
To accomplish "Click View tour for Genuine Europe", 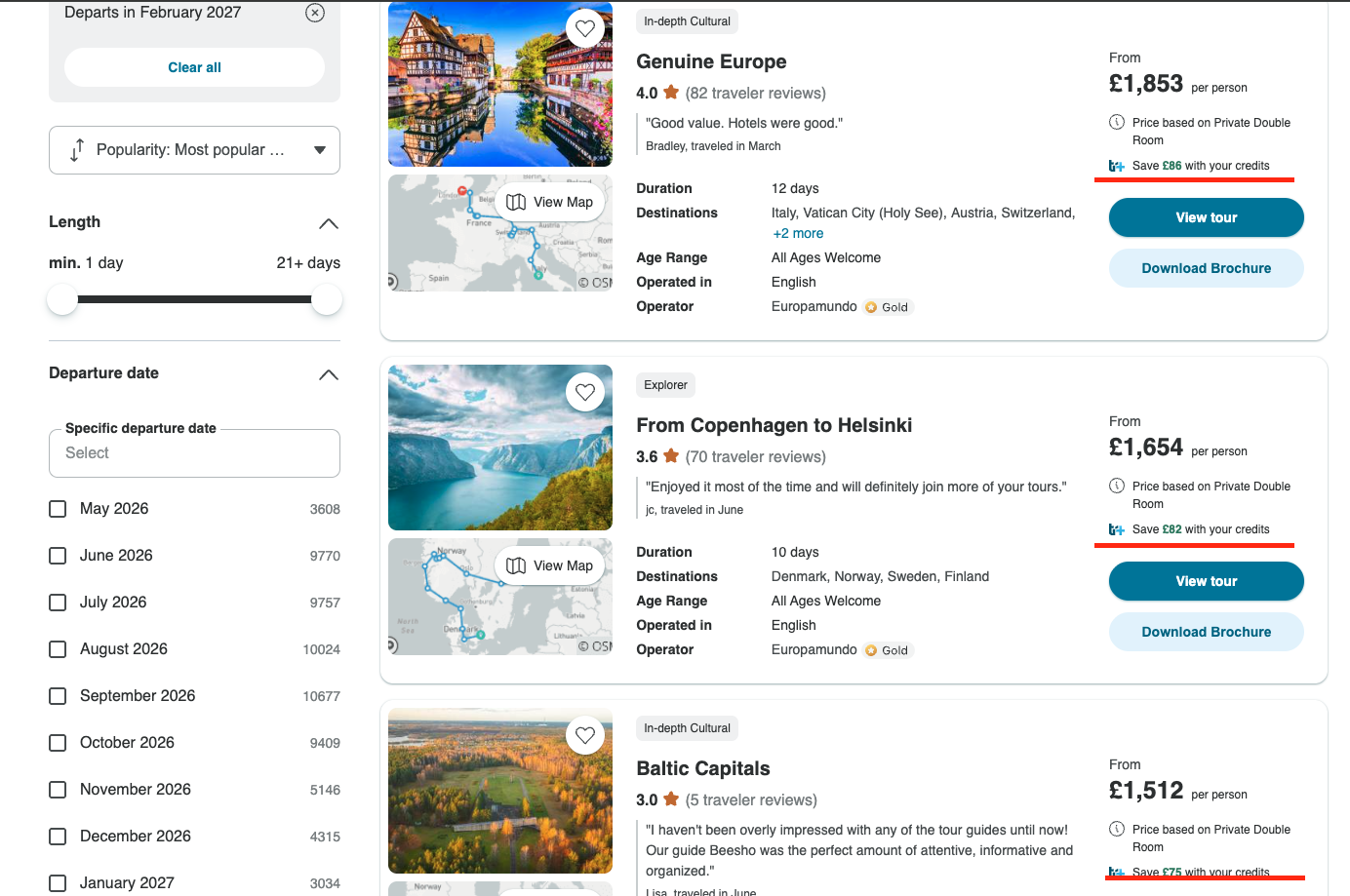I will pos(1207,217).
